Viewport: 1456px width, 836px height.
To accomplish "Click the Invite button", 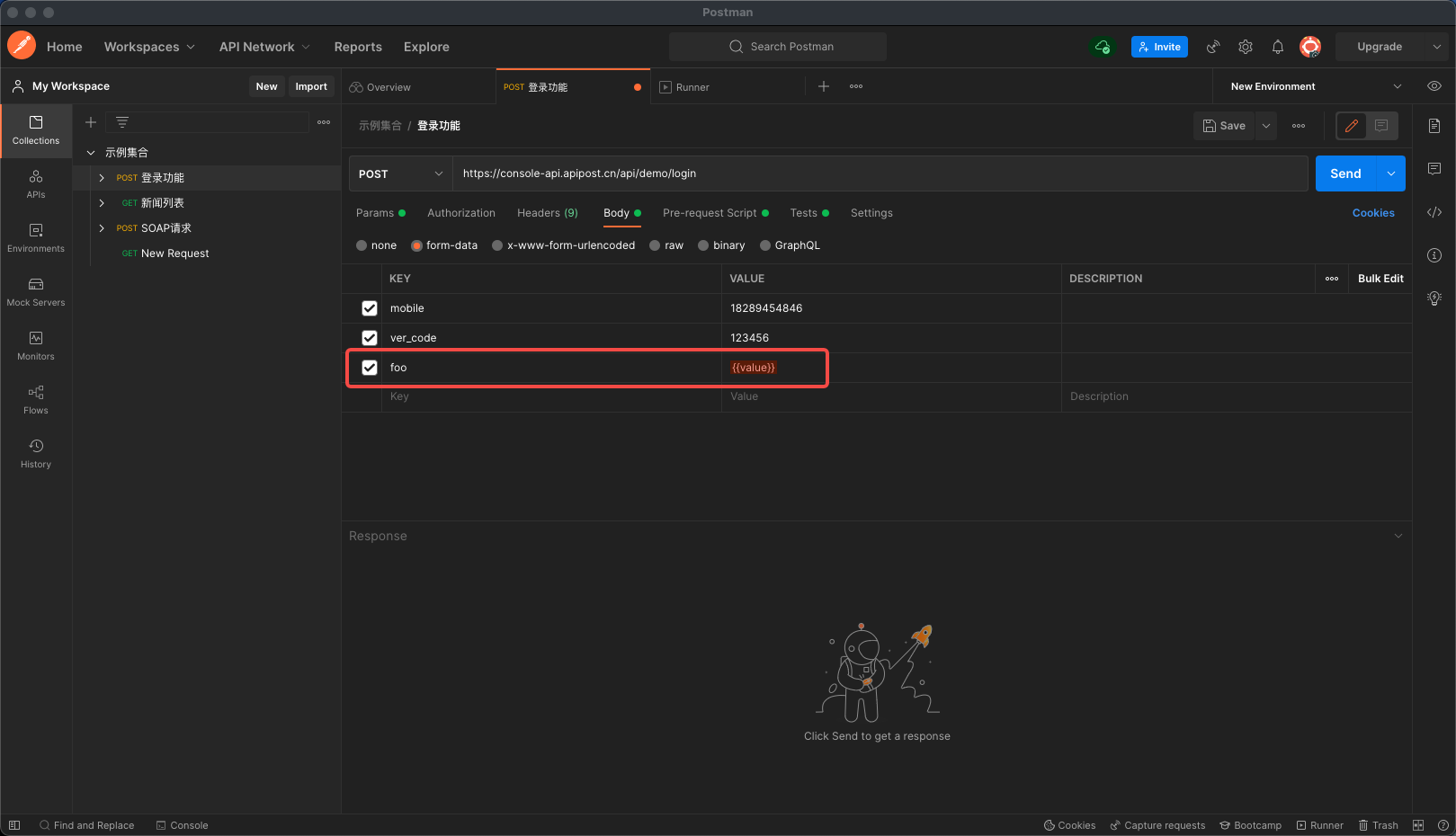I will 1159,47.
